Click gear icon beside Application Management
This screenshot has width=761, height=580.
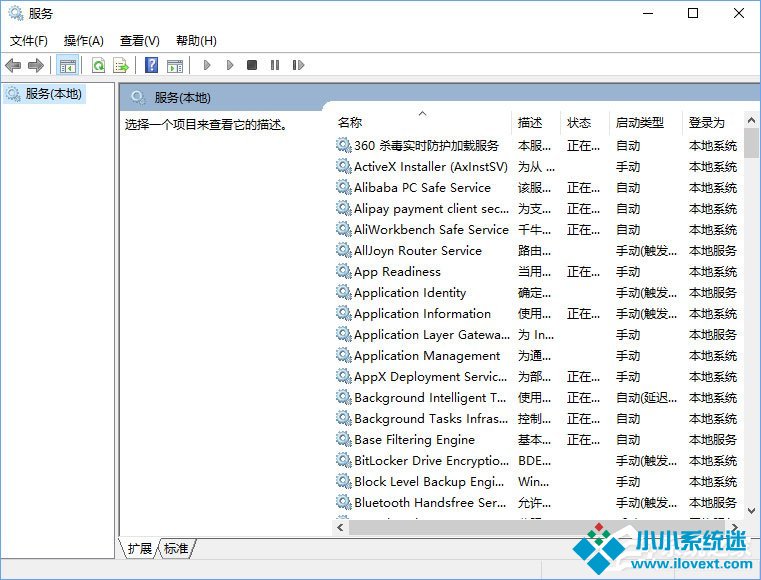[344, 355]
